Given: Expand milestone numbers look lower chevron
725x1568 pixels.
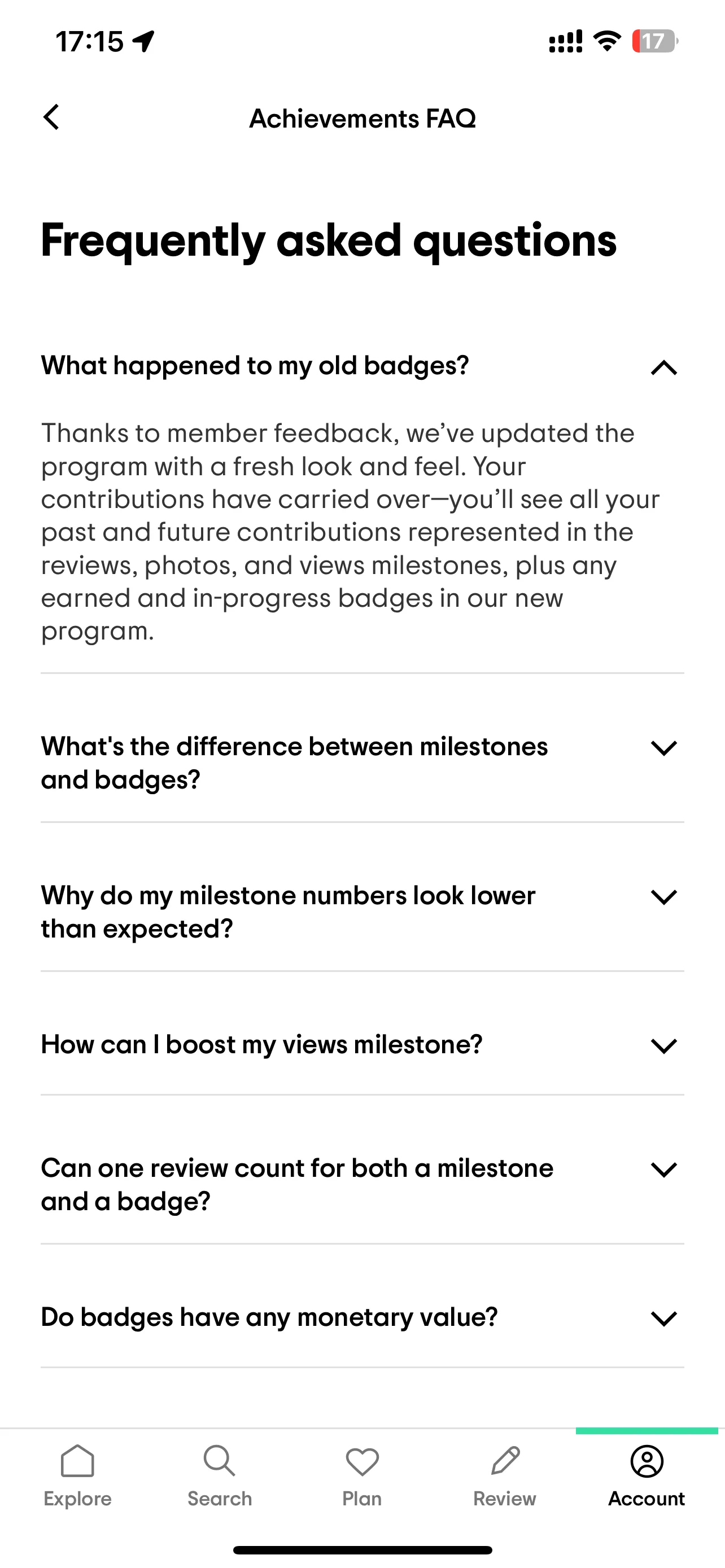Looking at the screenshot, I should click(x=663, y=897).
